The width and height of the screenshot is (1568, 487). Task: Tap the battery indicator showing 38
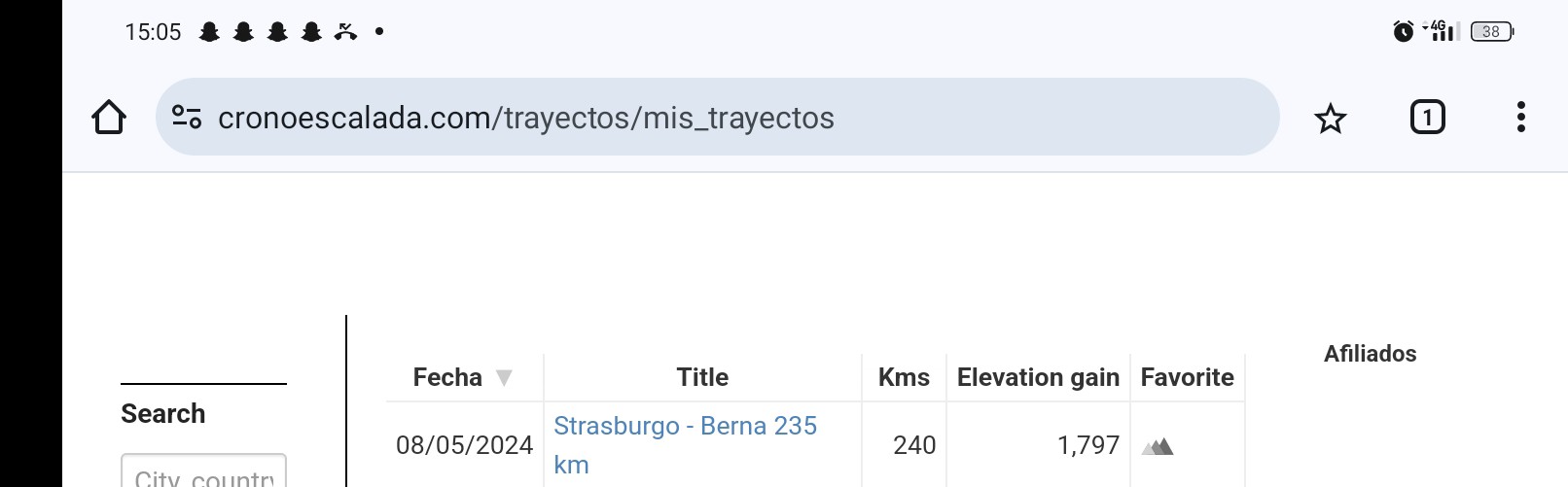(1492, 32)
